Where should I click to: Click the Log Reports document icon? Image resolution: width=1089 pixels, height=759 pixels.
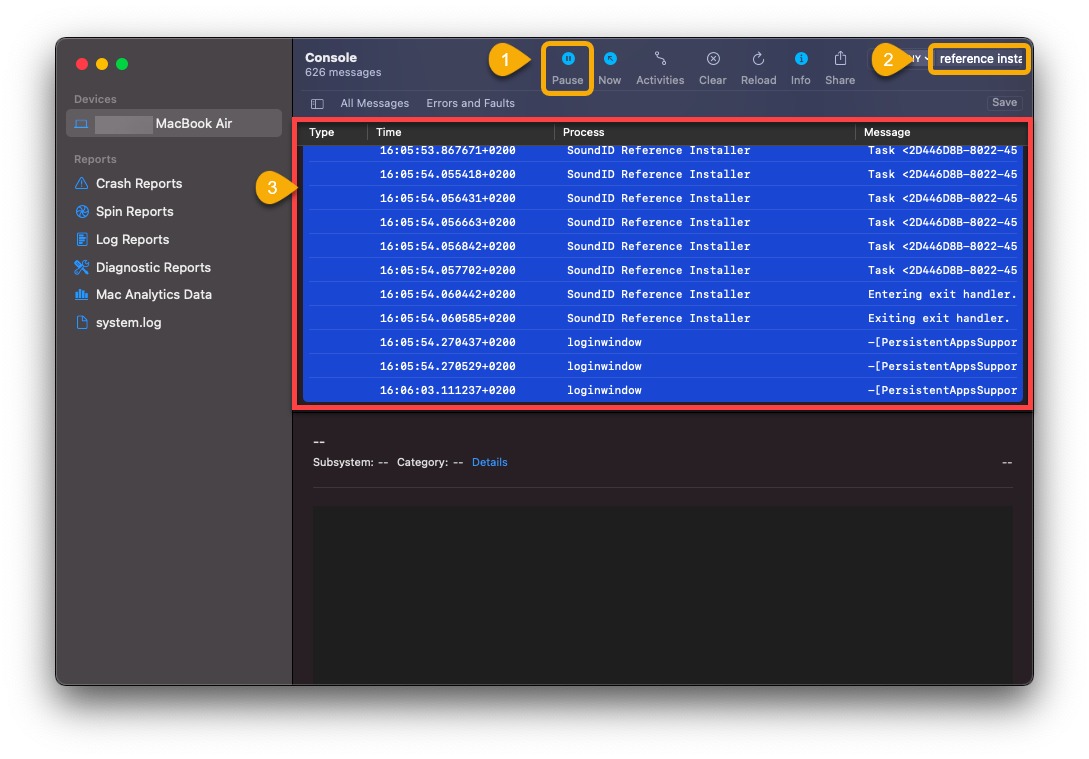tap(81, 240)
